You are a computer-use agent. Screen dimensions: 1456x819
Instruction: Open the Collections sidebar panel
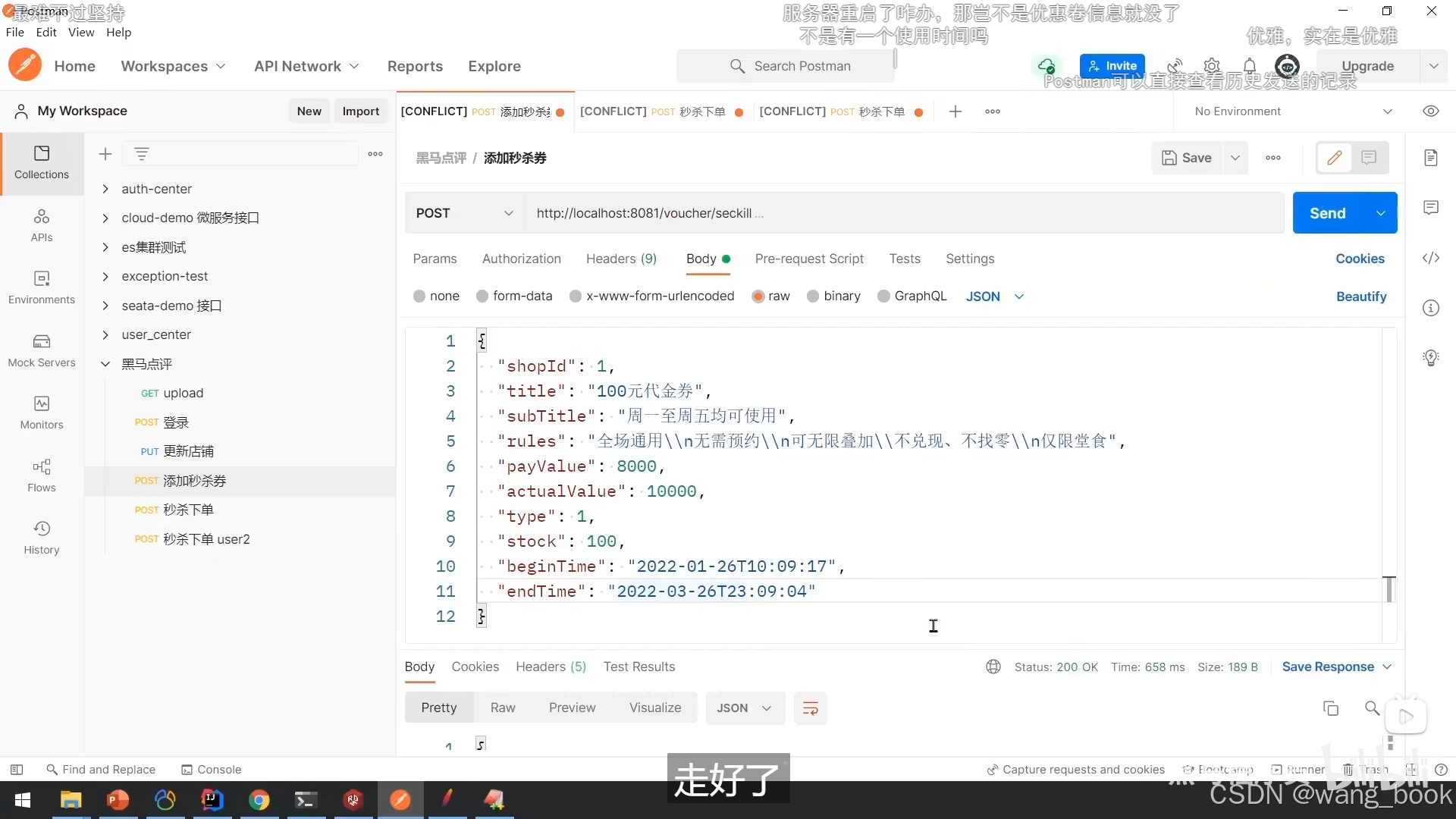[x=42, y=163]
